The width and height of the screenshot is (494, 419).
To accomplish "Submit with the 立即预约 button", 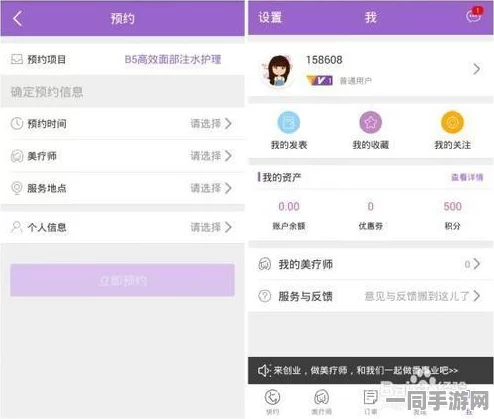I will pyautogui.click(x=122, y=280).
